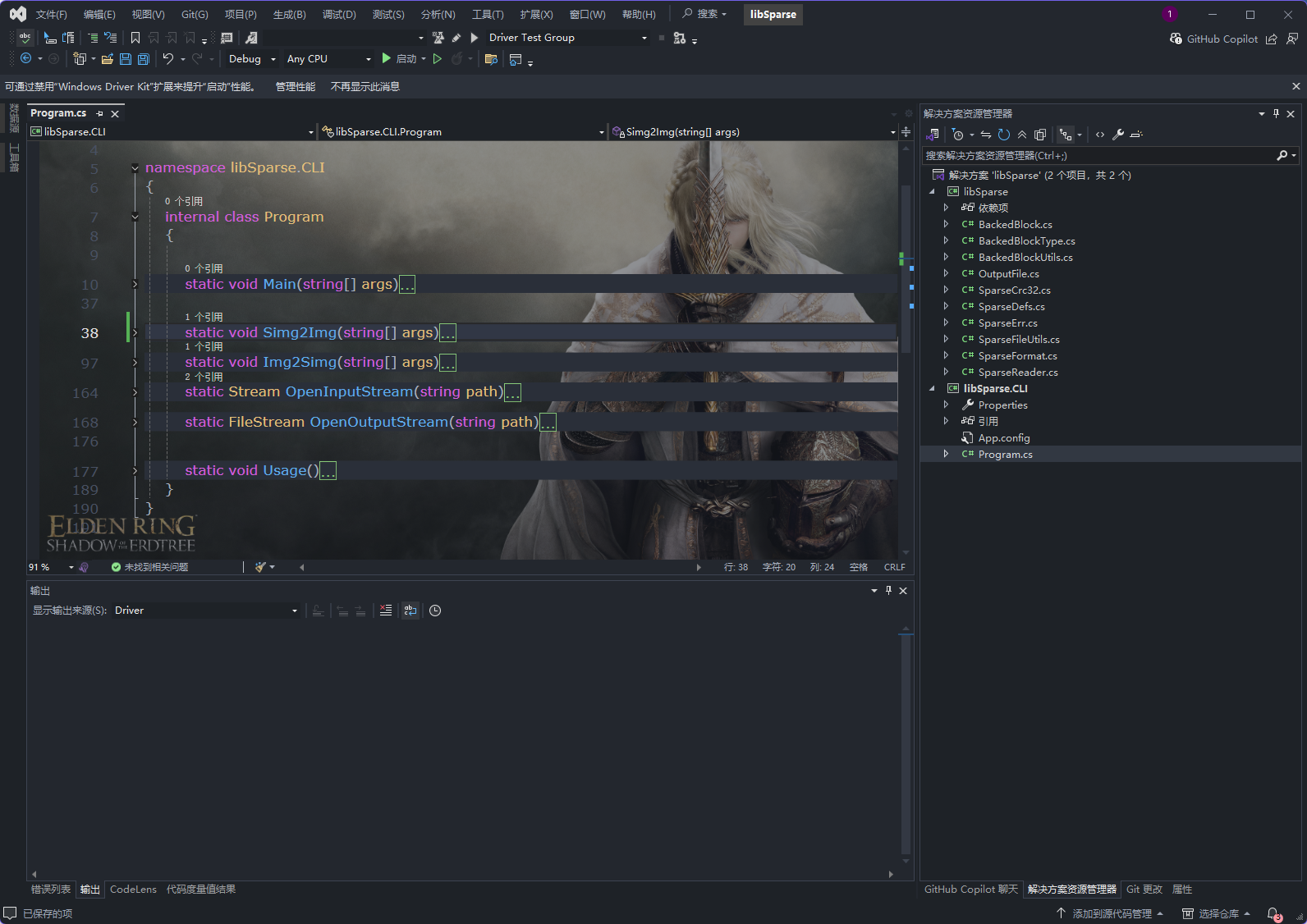Click 选择仓库 in the status bar
Screen dimensions: 1307x924
(x=1217, y=914)
